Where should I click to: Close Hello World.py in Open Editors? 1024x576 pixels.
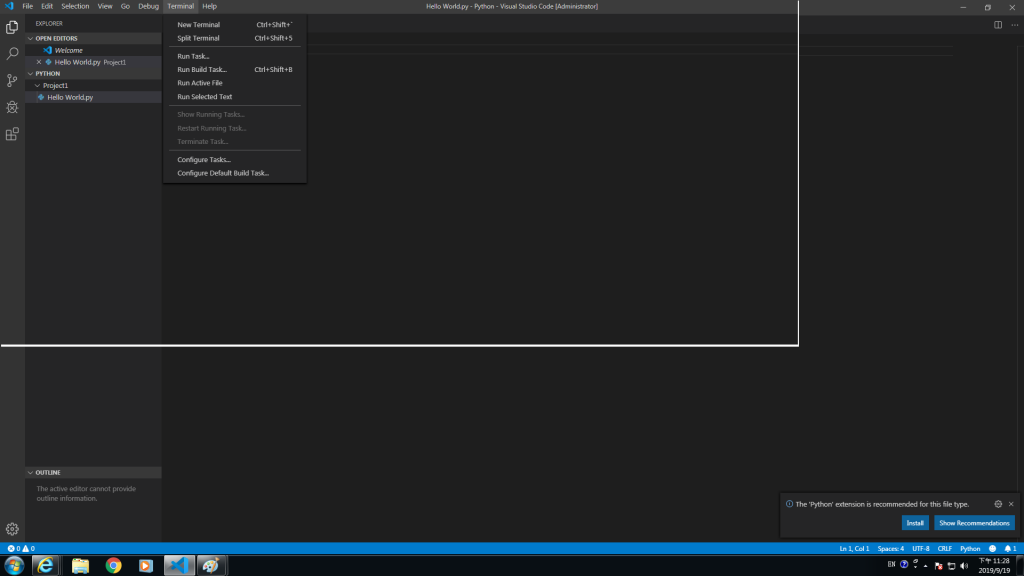(39, 62)
